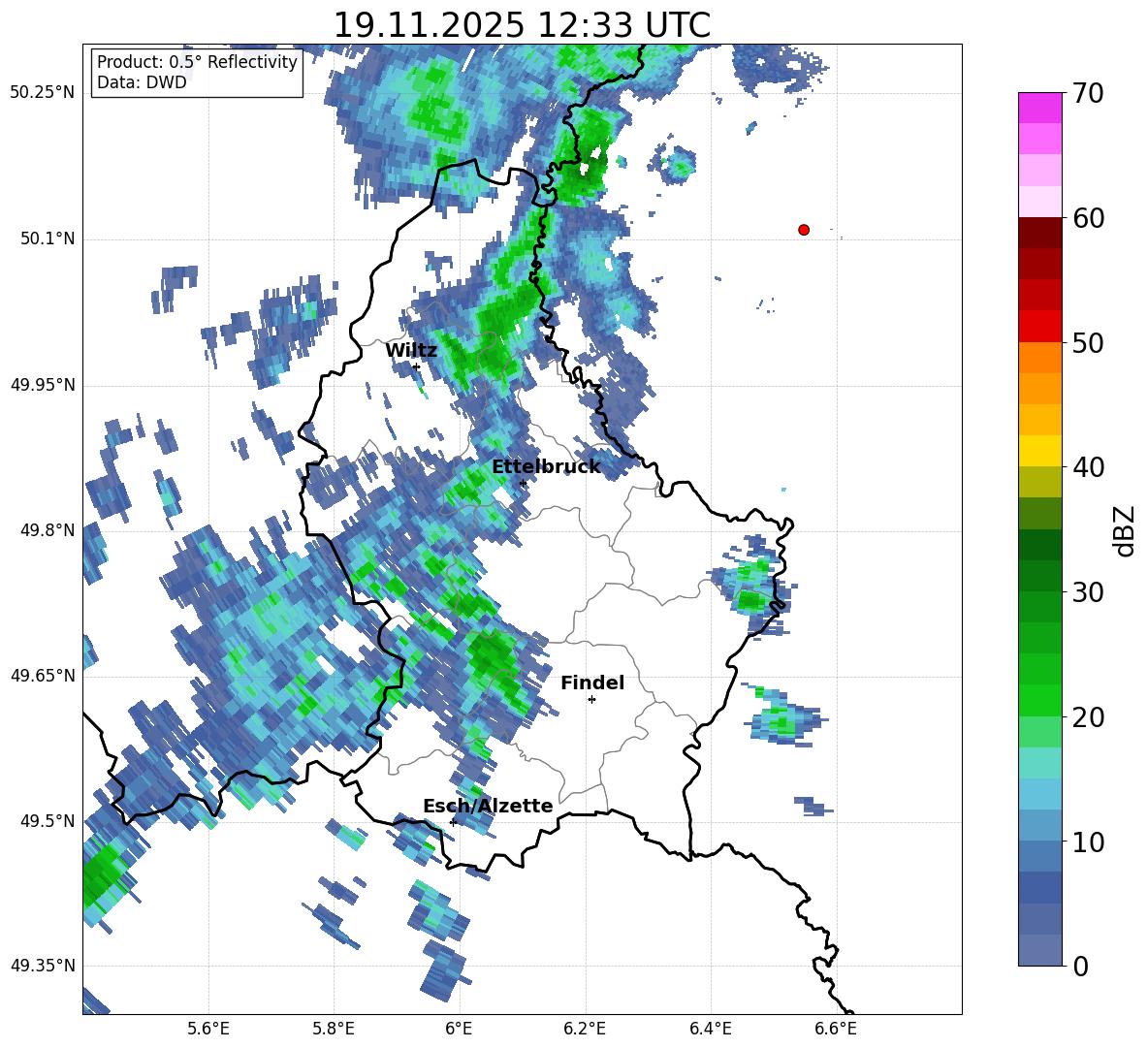The image size is (1148, 1048).
Task: Click the 'Product: 0.5° Reflectivity' text
Action: [197, 62]
